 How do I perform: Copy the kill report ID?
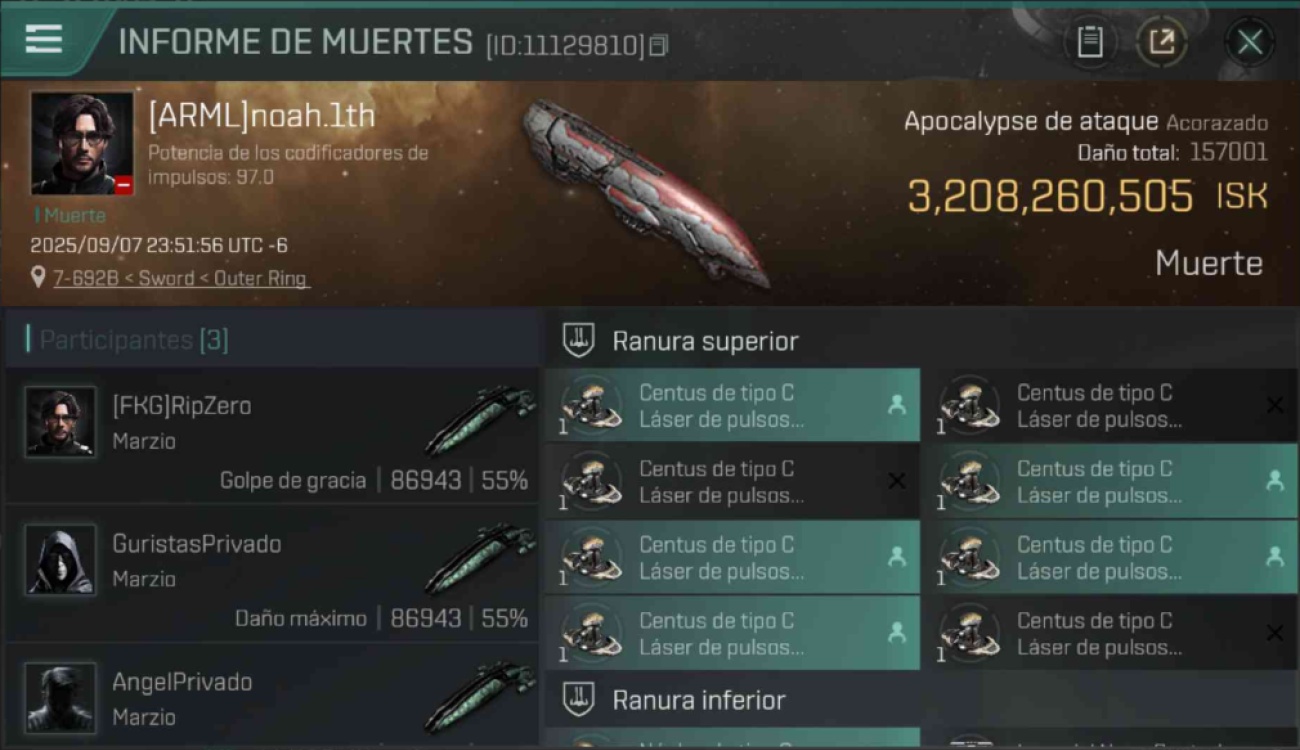click(x=657, y=45)
